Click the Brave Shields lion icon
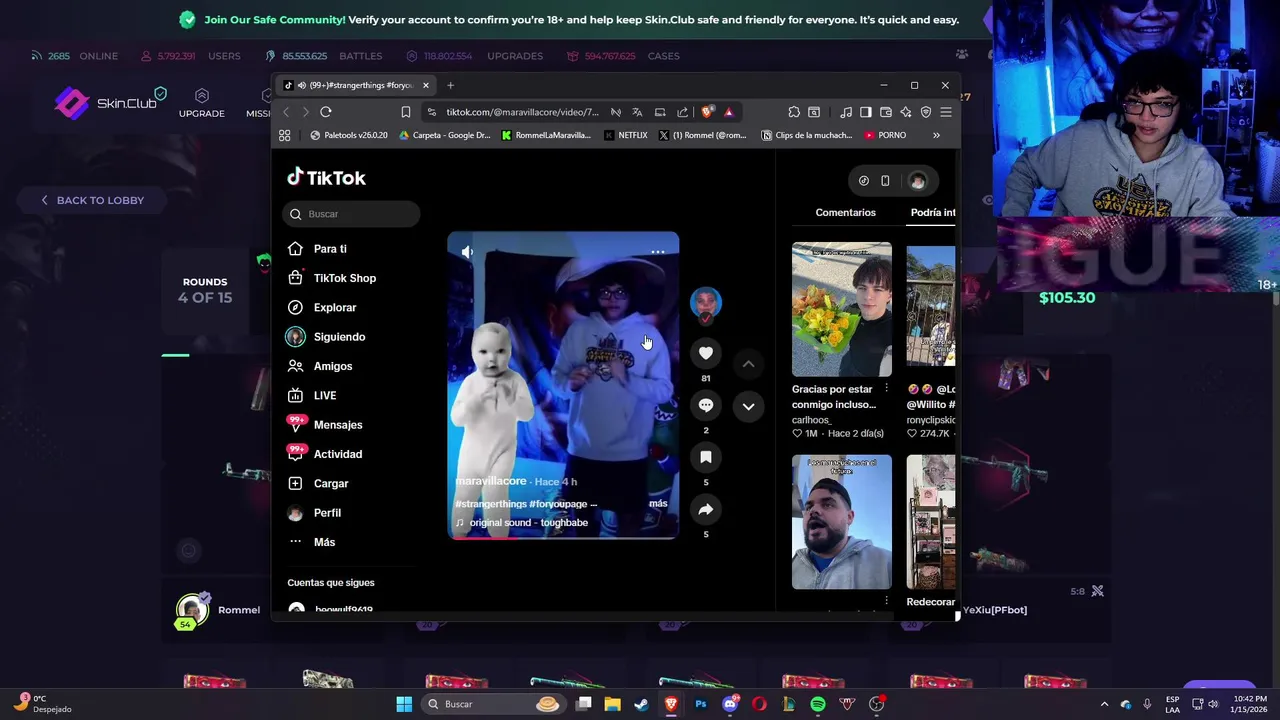This screenshot has height=720, width=1280. (707, 112)
